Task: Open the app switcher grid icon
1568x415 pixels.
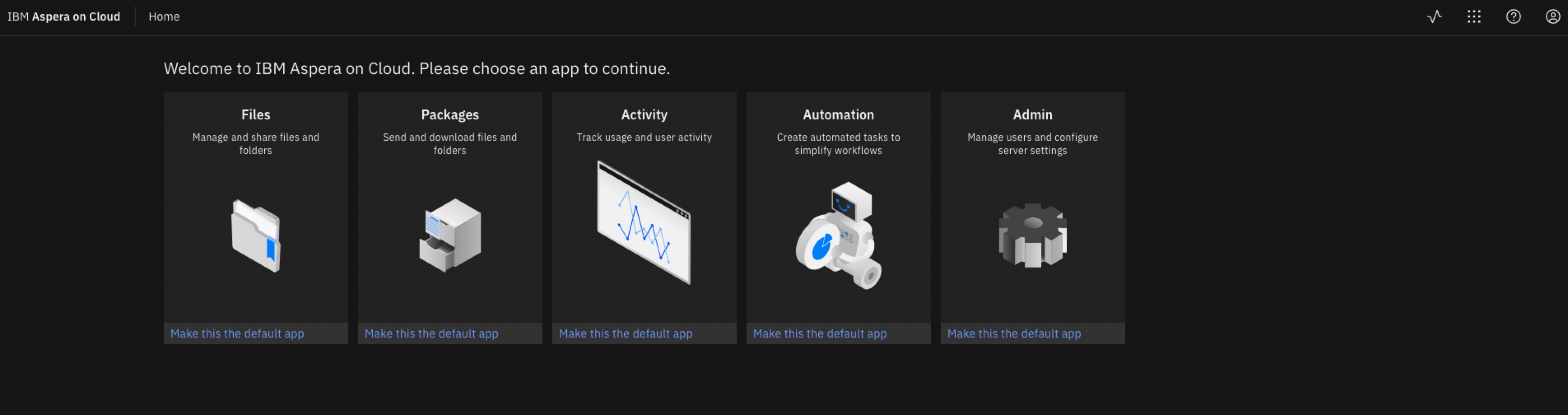Action: click(1474, 16)
